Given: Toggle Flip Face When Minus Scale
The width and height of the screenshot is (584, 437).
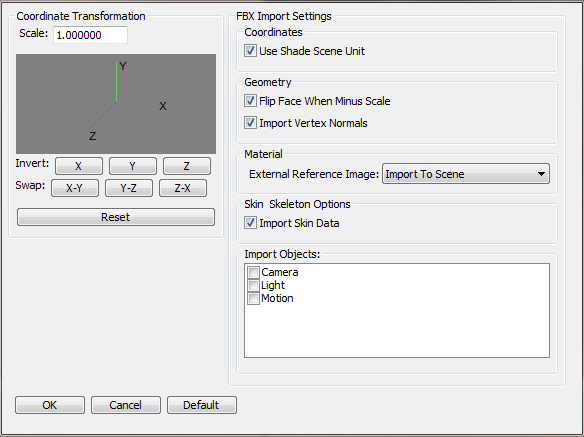Looking at the screenshot, I should (x=250, y=101).
